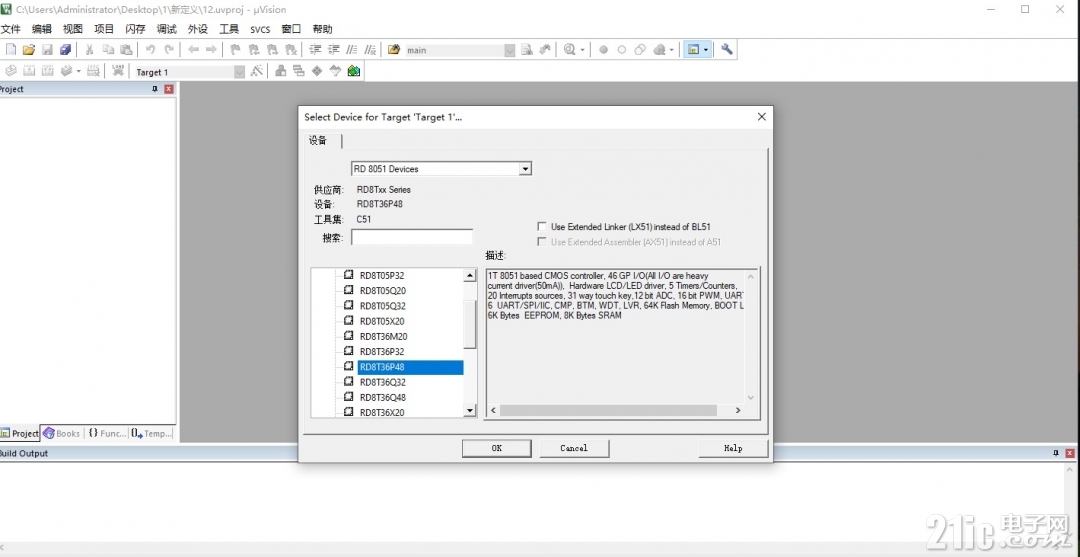The height and width of the screenshot is (557, 1080).
Task: Confirm device selection with OK
Action: (497, 448)
